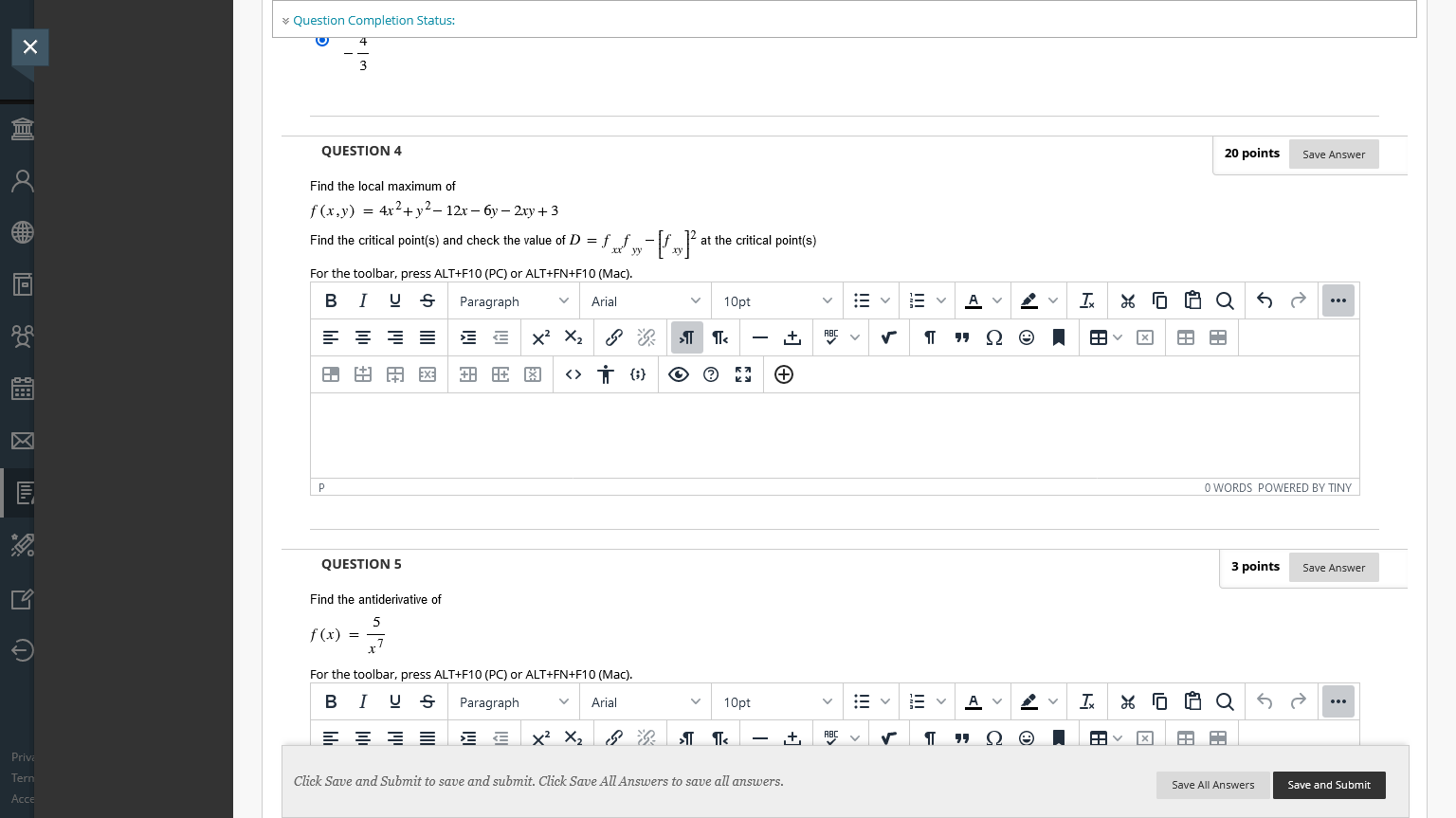Apply superscript in Question 4 editor
This screenshot has width=1456, height=818.
541,337
